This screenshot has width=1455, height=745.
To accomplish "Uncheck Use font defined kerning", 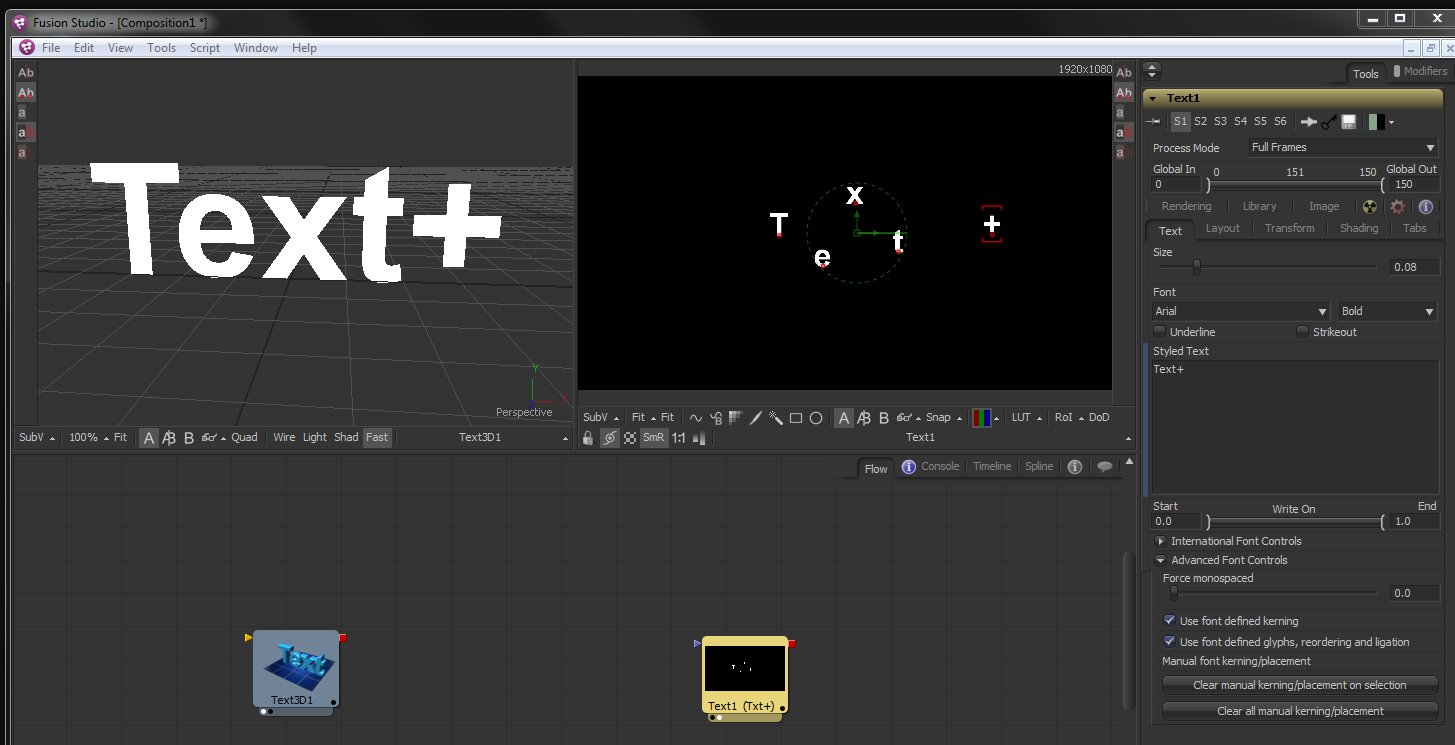I will click(1169, 621).
